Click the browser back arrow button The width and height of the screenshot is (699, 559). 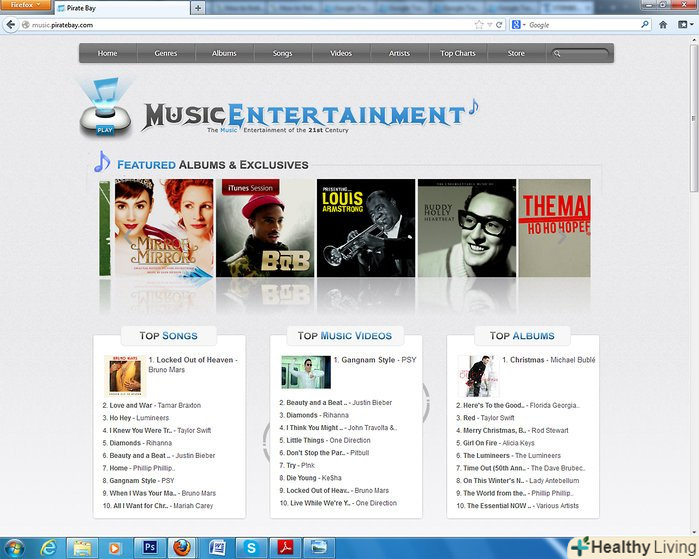10,25
